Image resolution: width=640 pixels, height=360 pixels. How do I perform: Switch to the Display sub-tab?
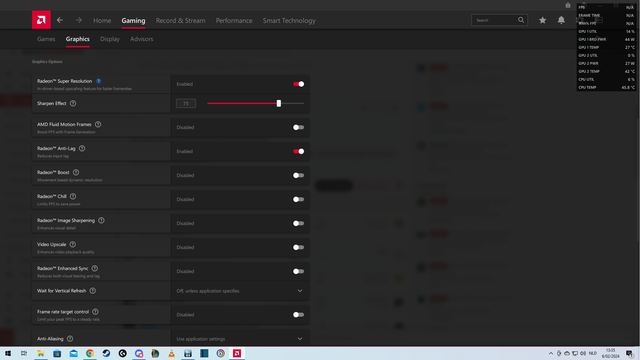(x=110, y=39)
